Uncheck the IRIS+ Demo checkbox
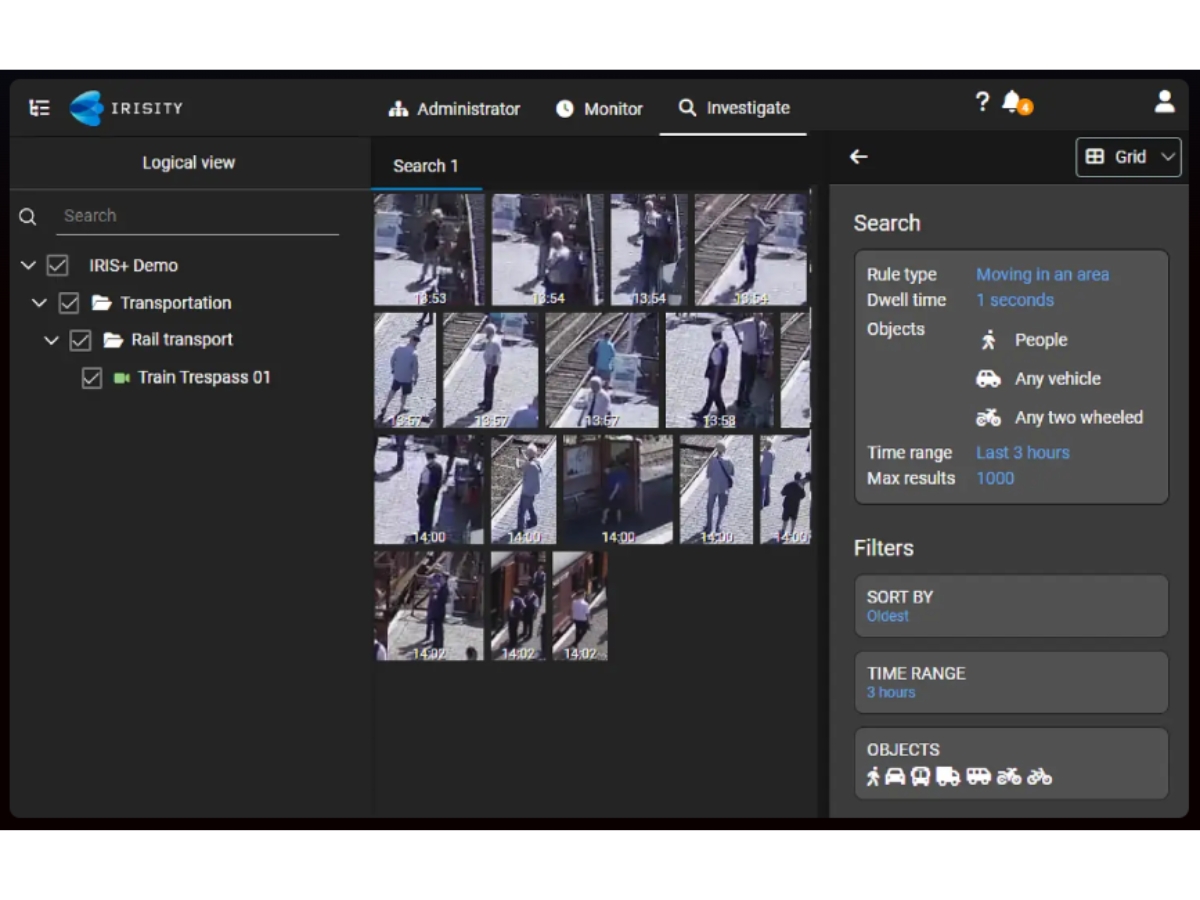 (x=58, y=266)
